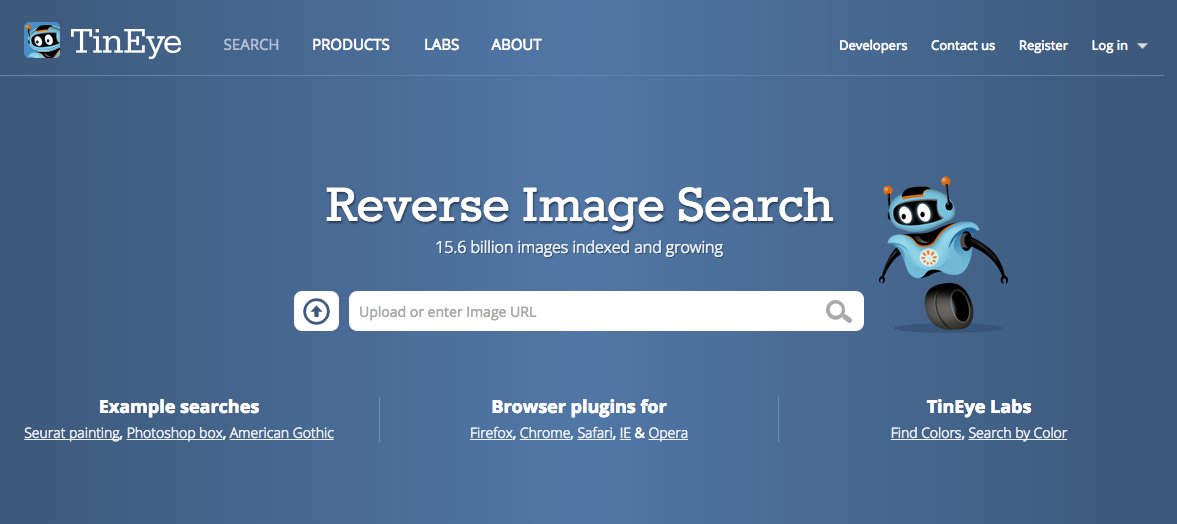Get the IE browser plugin

[625, 433]
